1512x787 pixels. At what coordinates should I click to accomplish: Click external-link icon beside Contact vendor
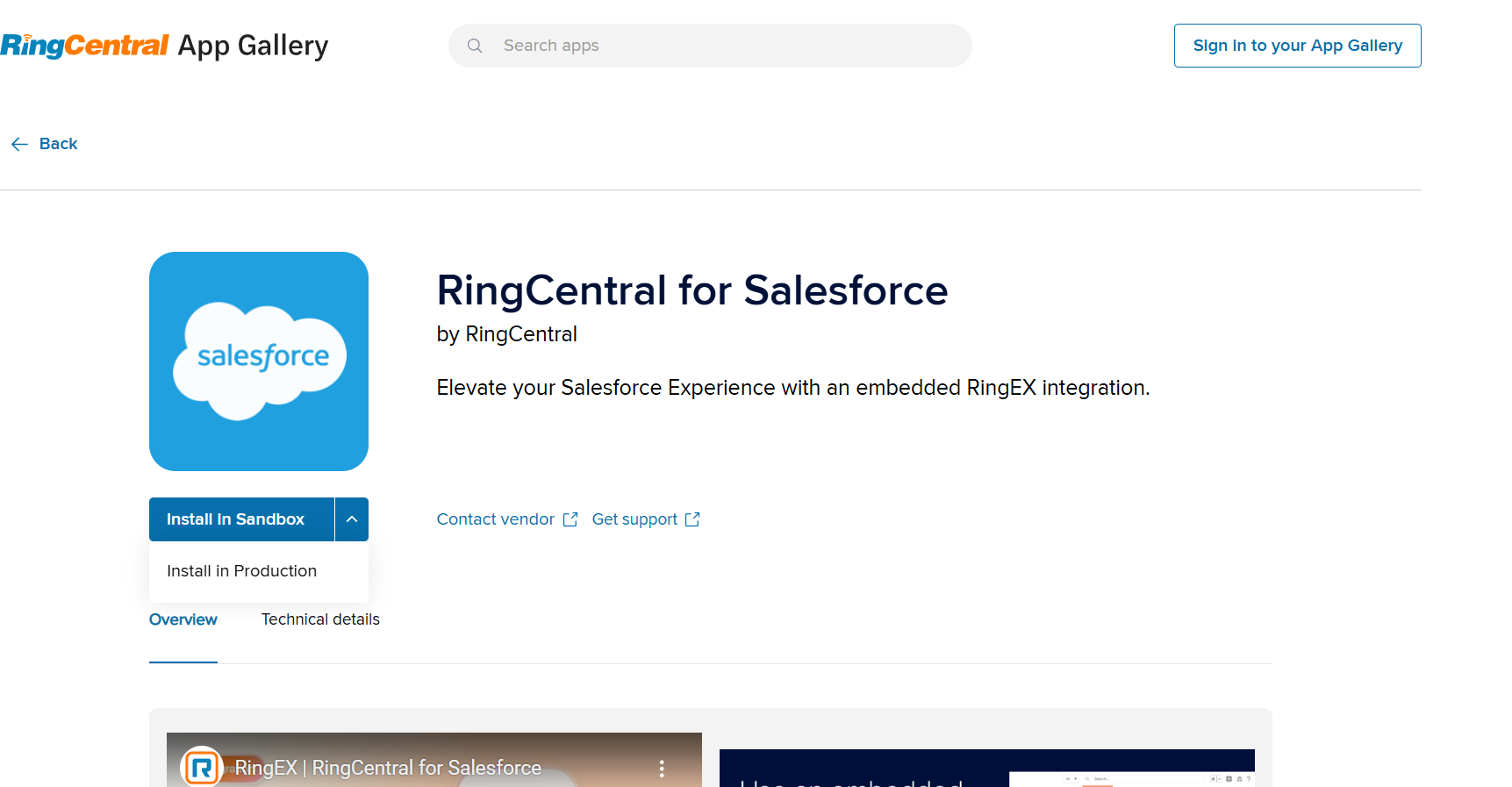coord(570,519)
